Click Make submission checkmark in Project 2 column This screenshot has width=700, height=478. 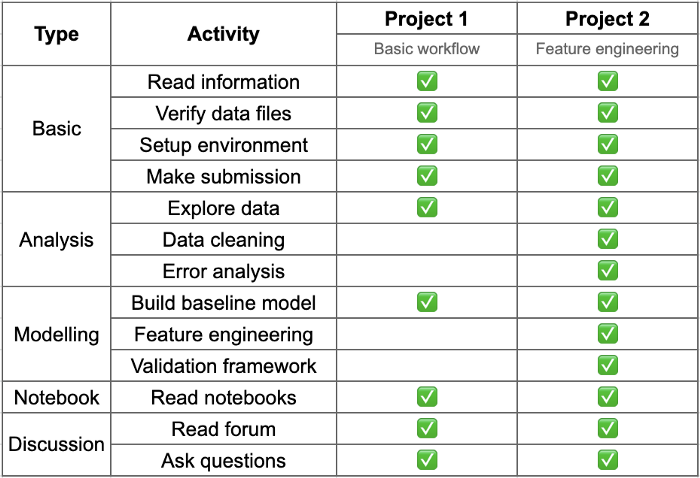[x=608, y=176]
